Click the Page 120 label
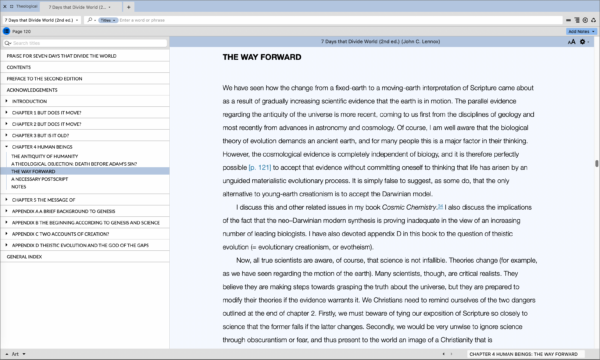Image resolution: width=600 pixels, height=360 pixels. pyautogui.click(x=21, y=31)
